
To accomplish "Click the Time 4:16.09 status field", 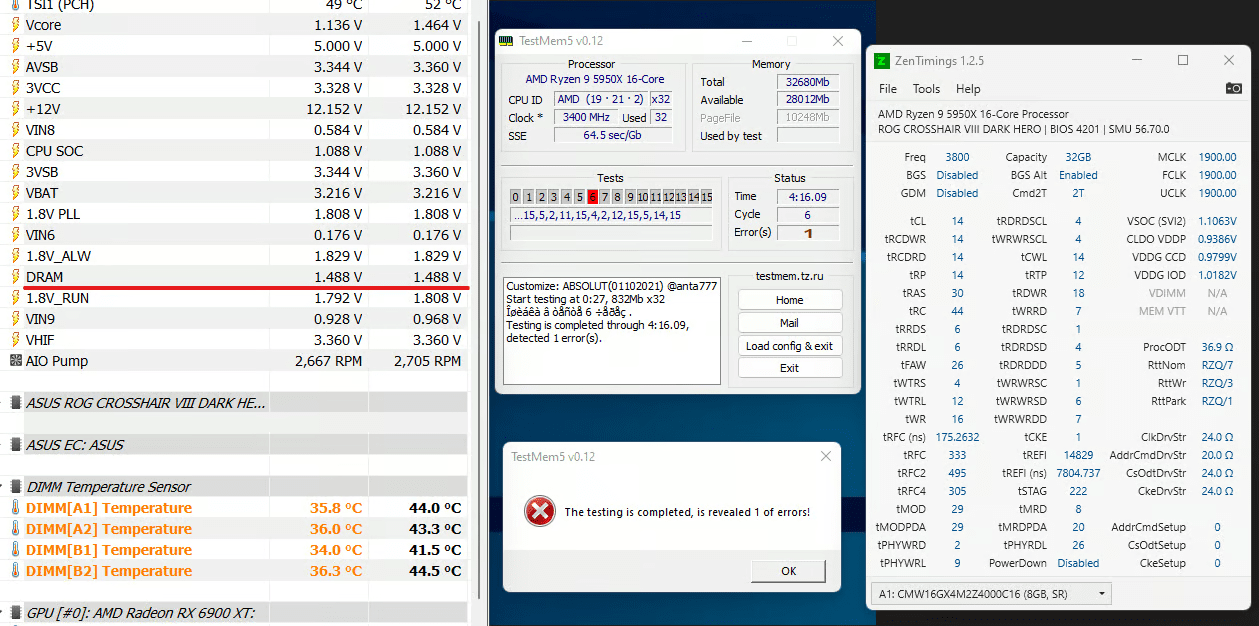I will point(808,197).
